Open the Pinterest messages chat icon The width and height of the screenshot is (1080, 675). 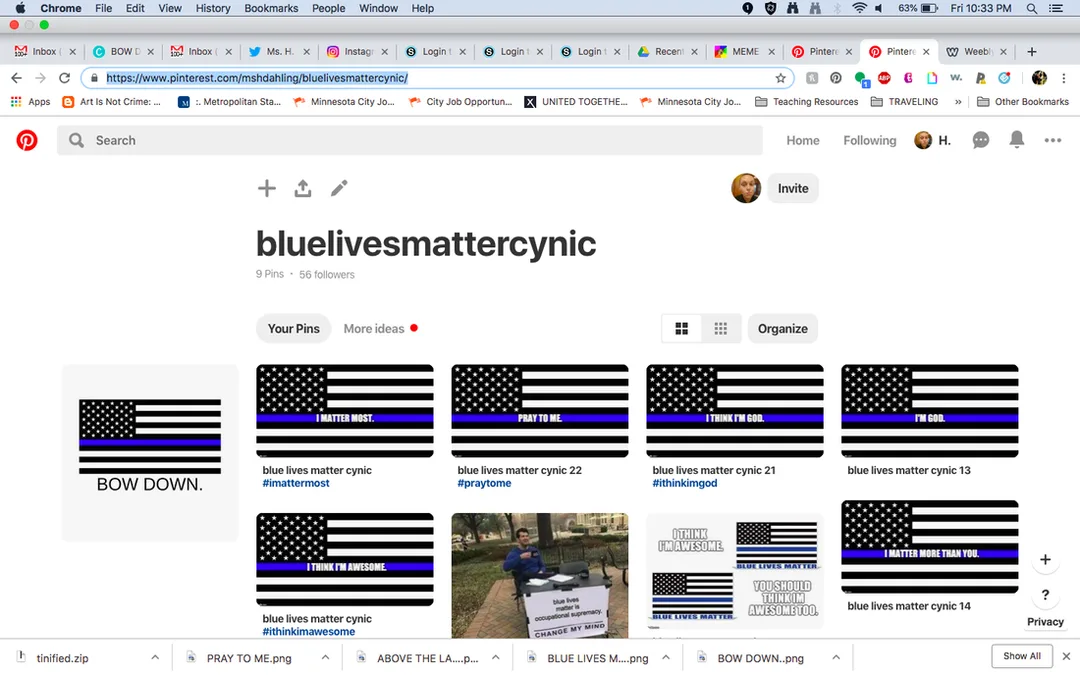(x=981, y=141)
